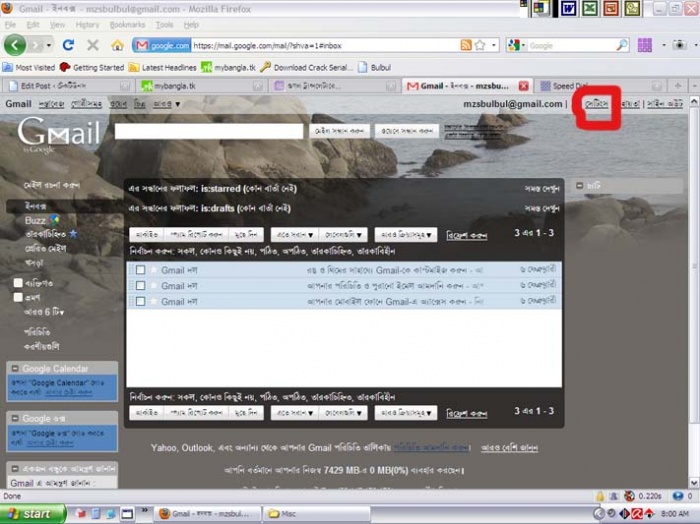
Task: Tick the import contacts and old email message checkbox
Action: (x=141, y=285)
